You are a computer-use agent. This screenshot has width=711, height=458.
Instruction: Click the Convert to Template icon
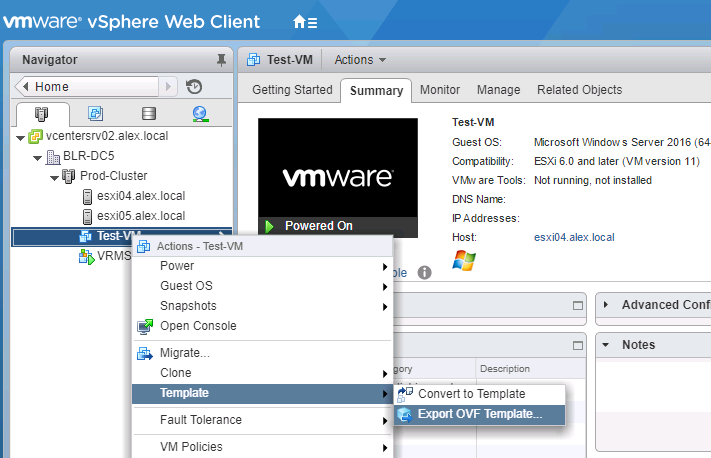(x=405, y=395)
